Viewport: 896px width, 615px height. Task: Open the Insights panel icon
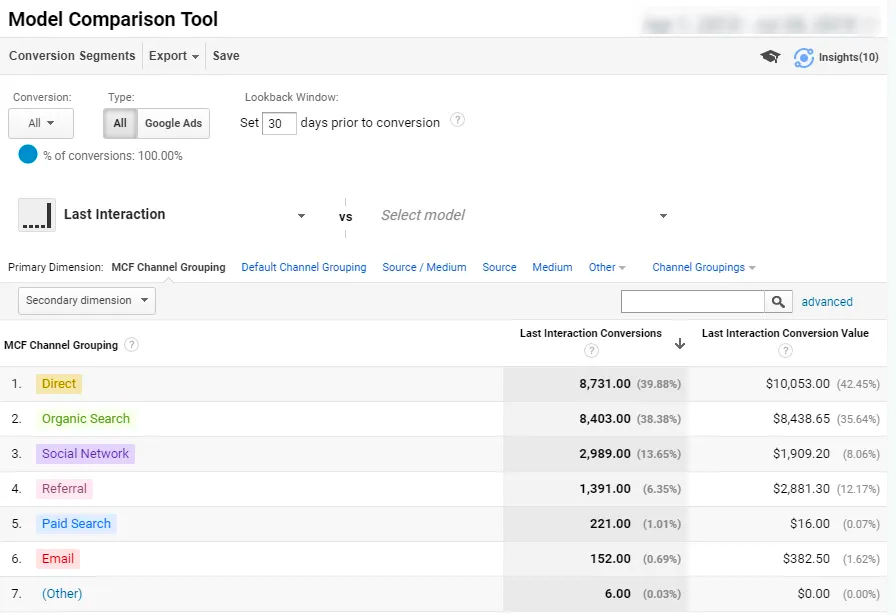pyautogui.click(x=803, y=58)
